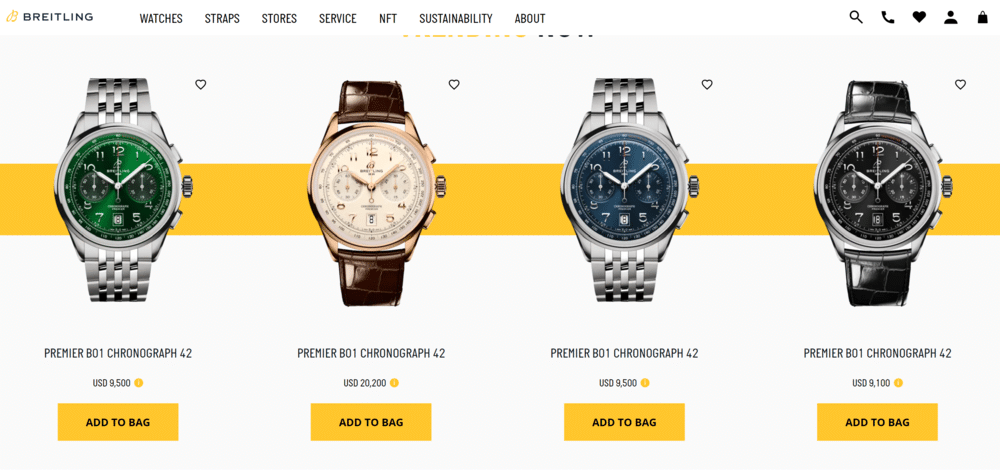Expand the Service menu
Image resolution: width=1000 pixels, height=470 pixels.
click(338, 18)
